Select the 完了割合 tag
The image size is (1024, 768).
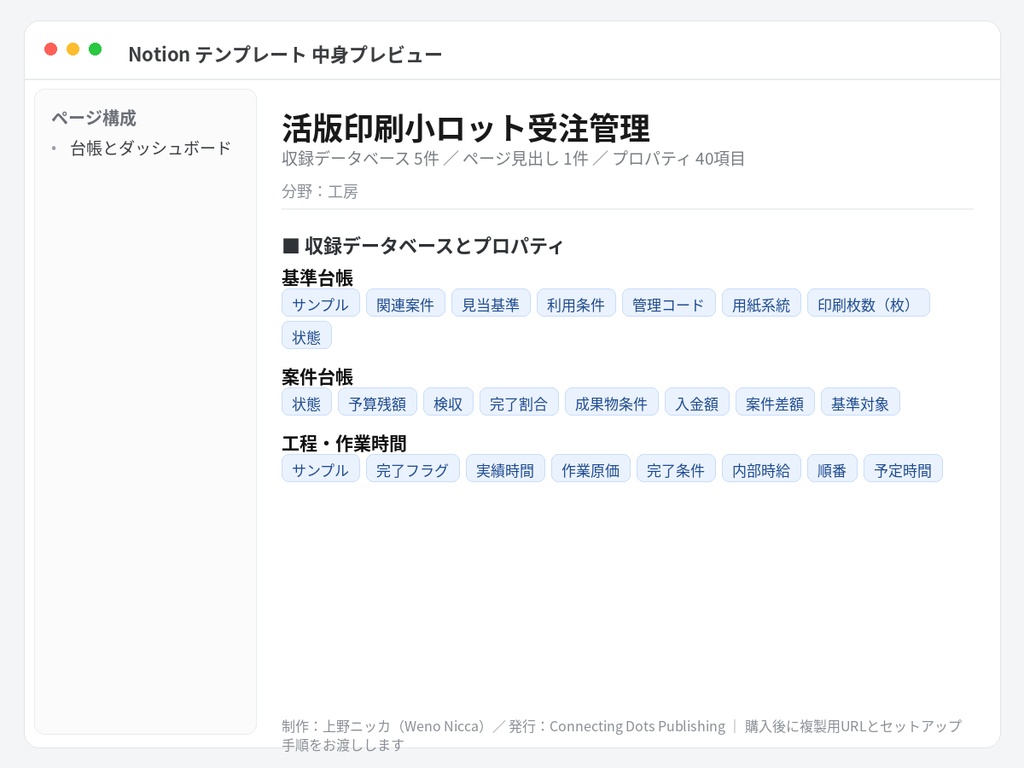click(519, 402)
